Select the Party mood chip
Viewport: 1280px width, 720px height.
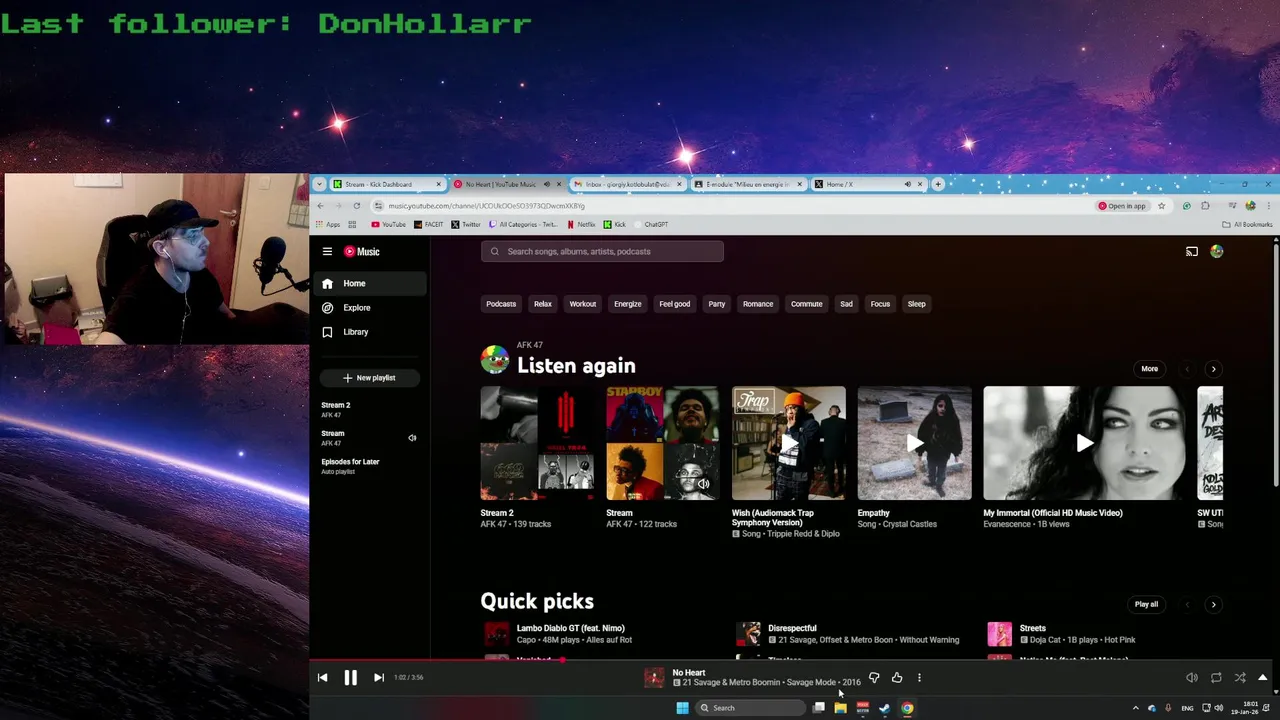tap(717, 304)
